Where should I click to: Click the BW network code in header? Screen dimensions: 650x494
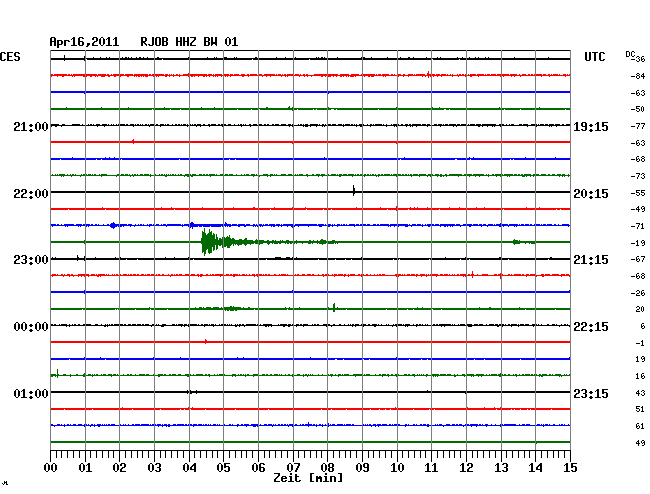coord(210,42)
